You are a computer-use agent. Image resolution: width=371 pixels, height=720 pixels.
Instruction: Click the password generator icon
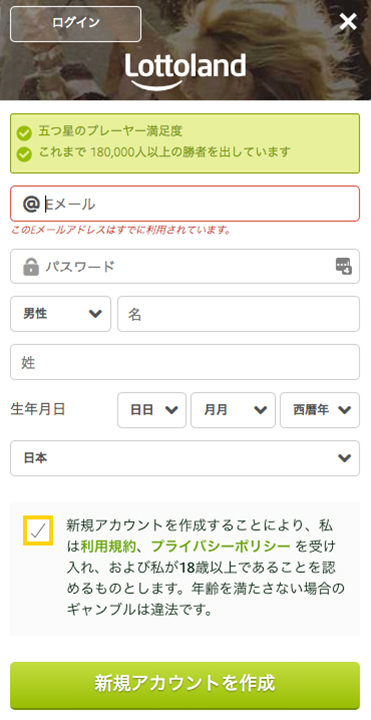343,266
